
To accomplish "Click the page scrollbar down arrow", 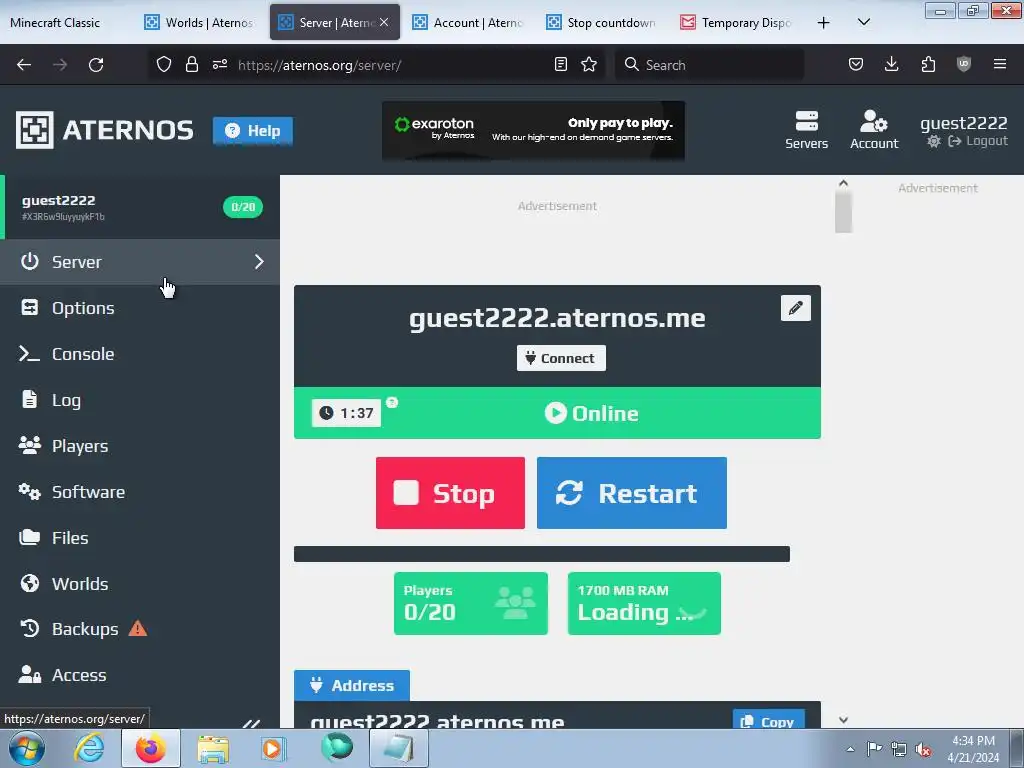I will 843,720.
